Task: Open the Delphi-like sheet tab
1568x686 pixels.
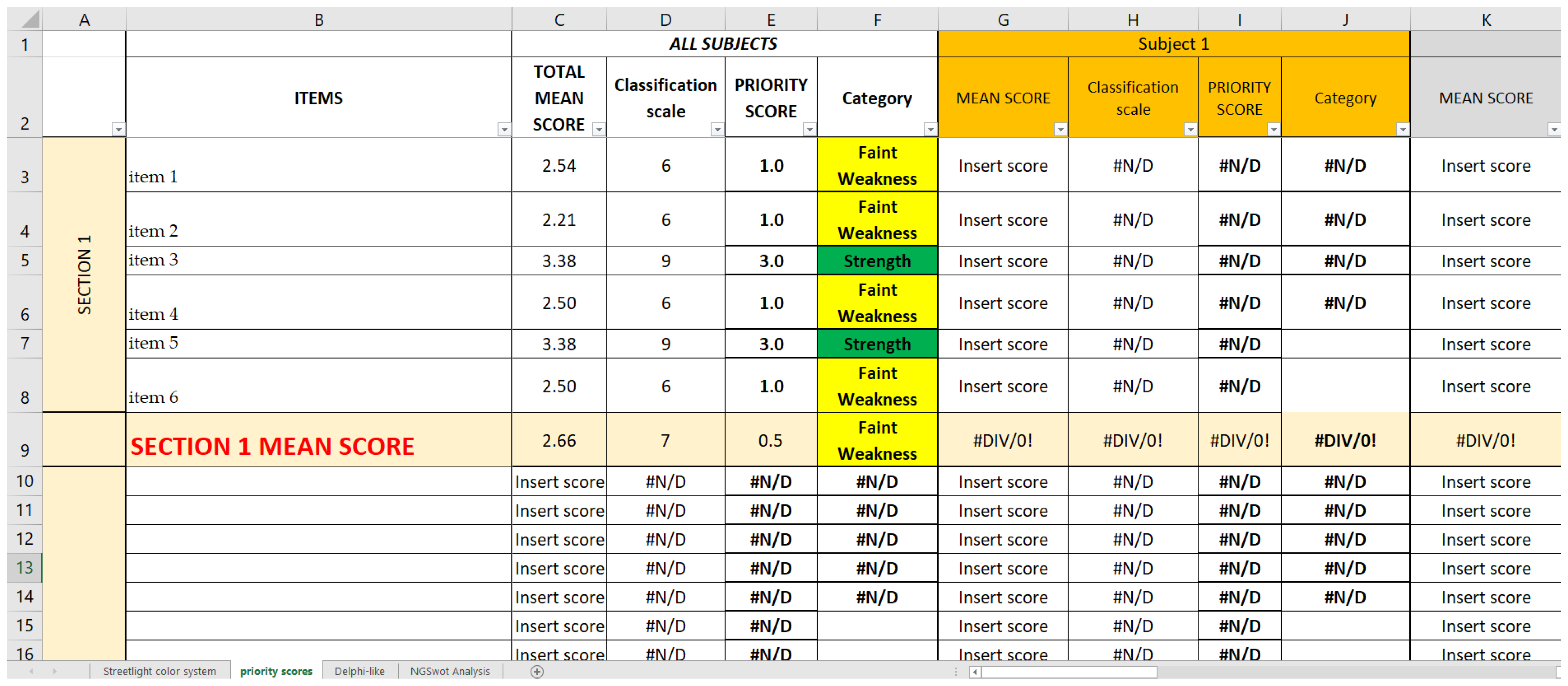Action: pos(359,671)
